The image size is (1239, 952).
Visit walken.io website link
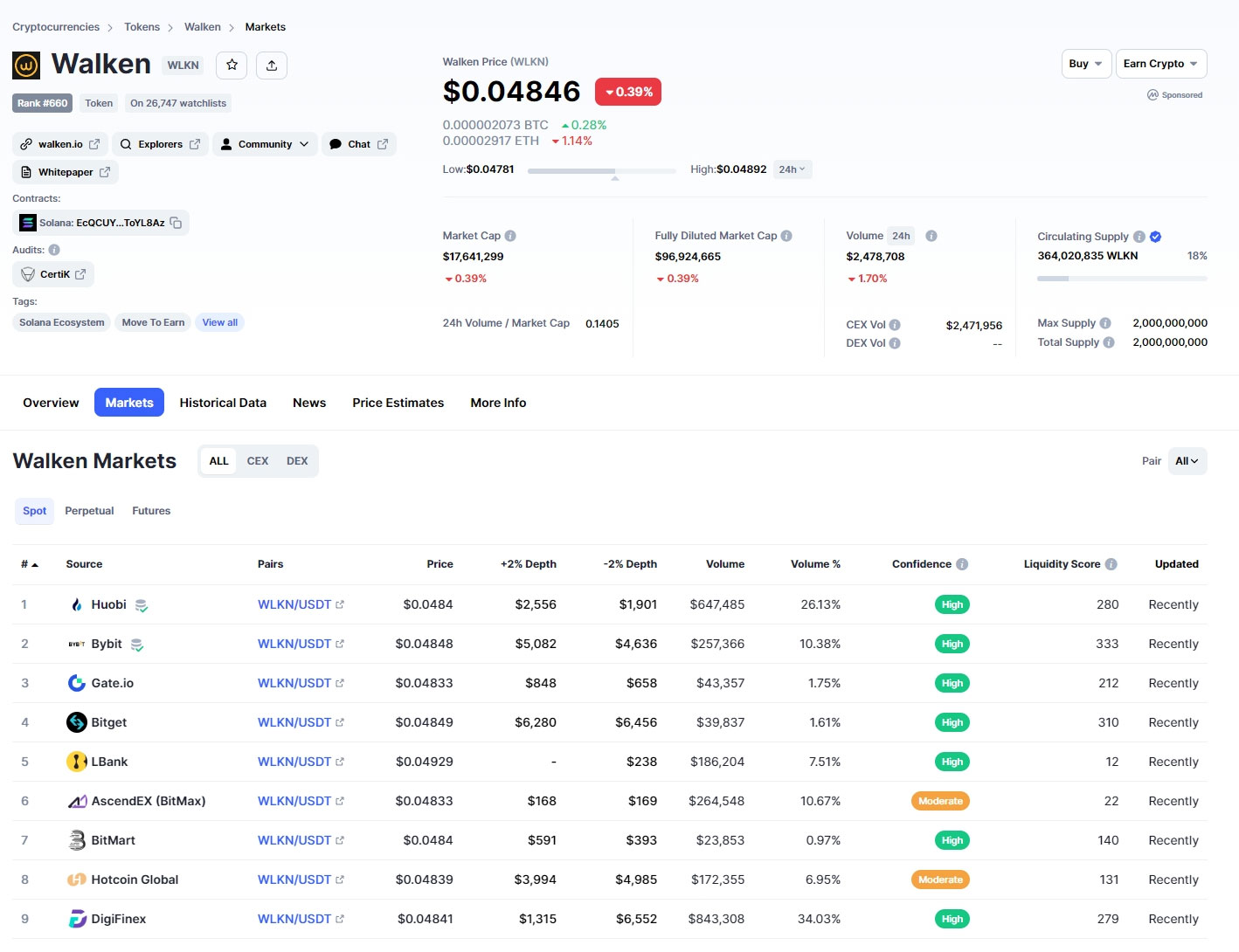[x=60, y=144]
